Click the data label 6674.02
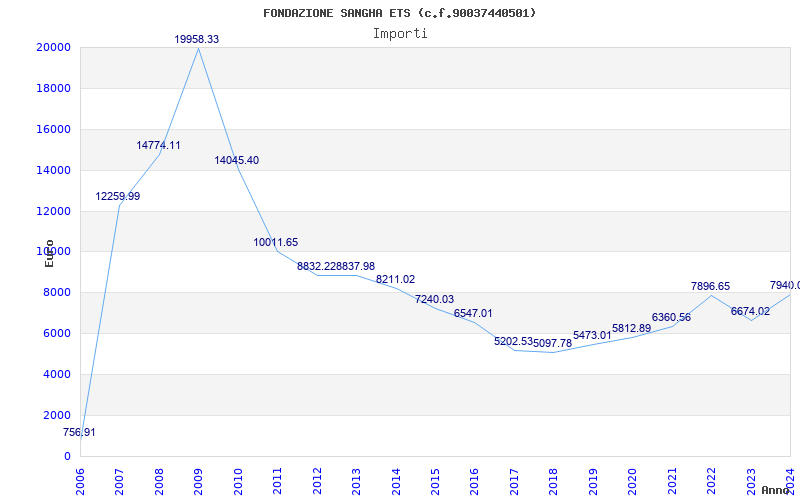The image size is (800, 500). pos(750,311)
